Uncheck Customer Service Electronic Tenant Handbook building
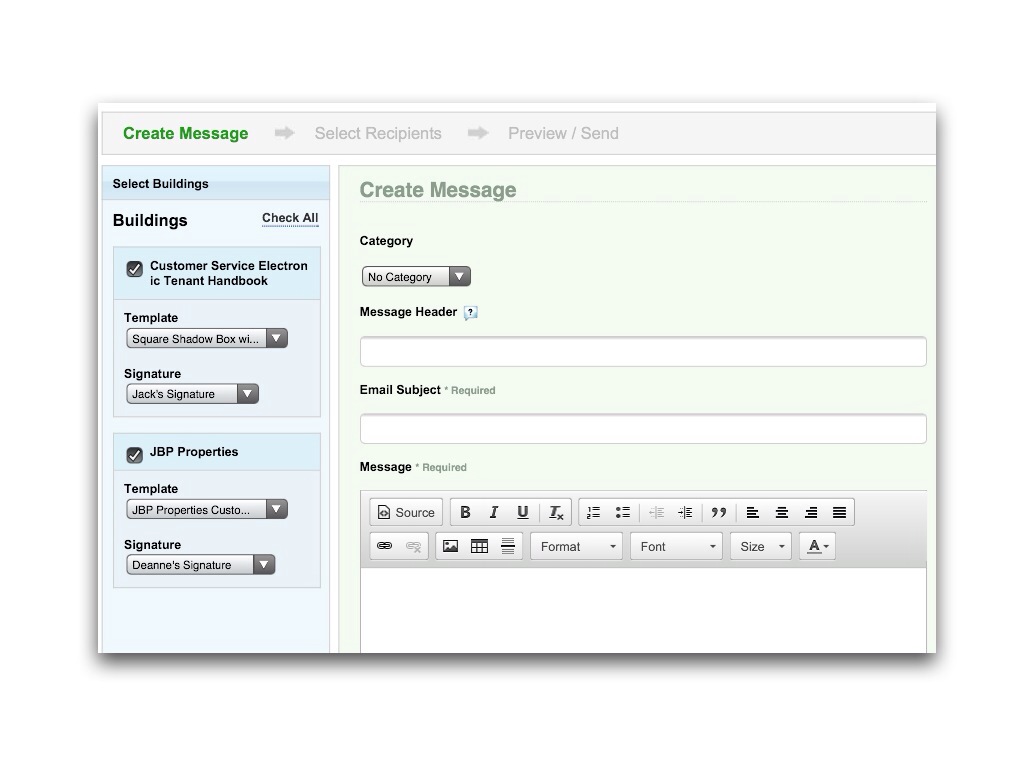The height and width of the screenshot is (768, 1024). pyautogui.click(x=135, y=269)
